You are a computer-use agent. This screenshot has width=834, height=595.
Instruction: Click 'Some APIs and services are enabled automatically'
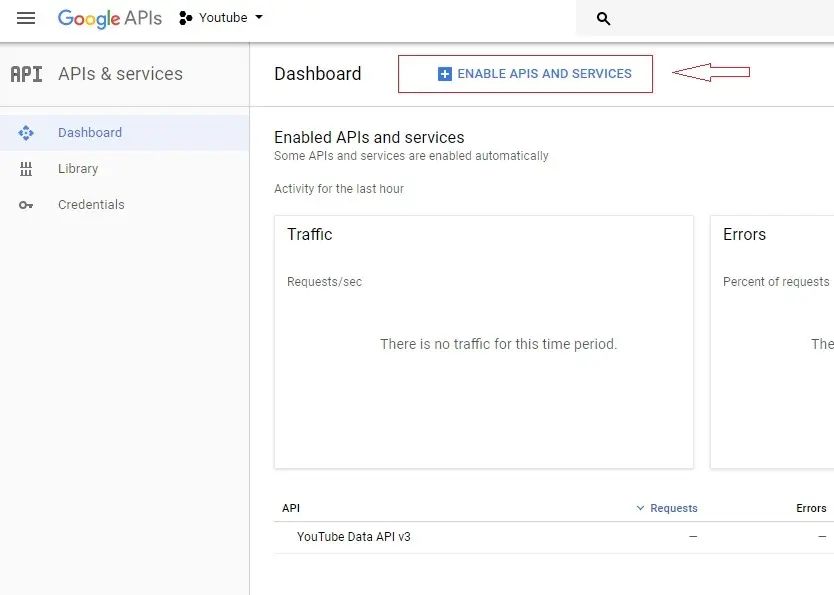coord(411,156)
